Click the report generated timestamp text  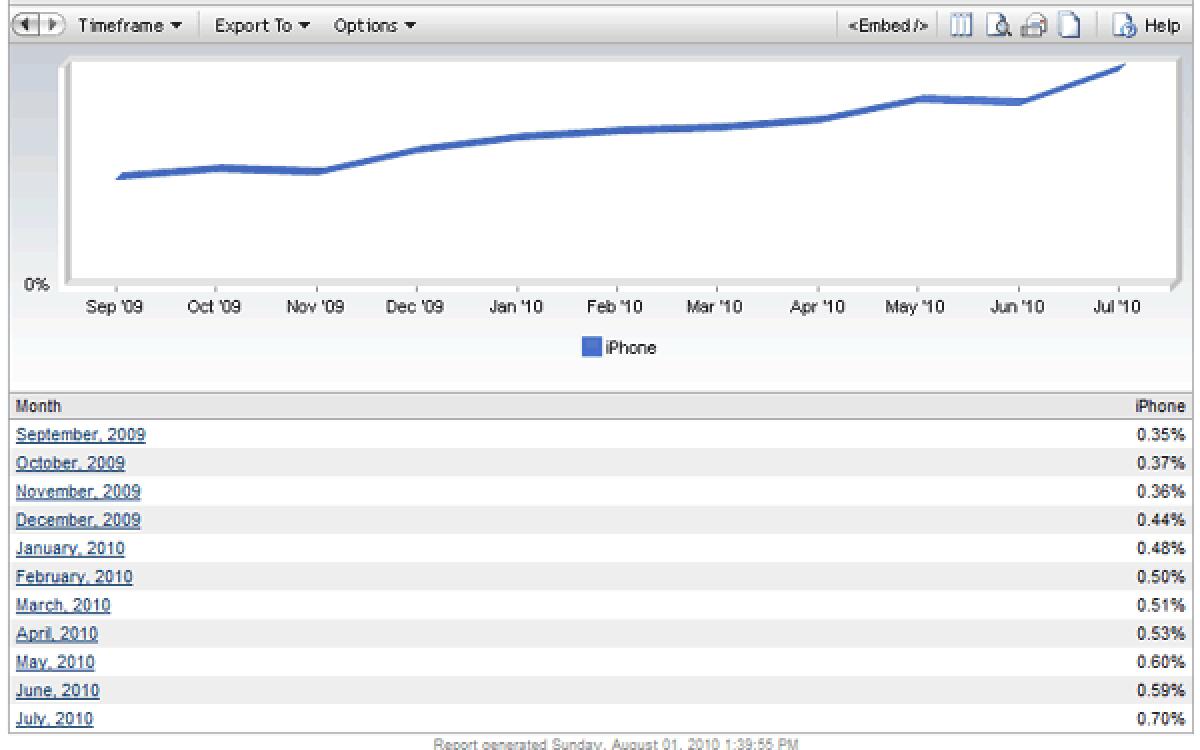point(616,743)
